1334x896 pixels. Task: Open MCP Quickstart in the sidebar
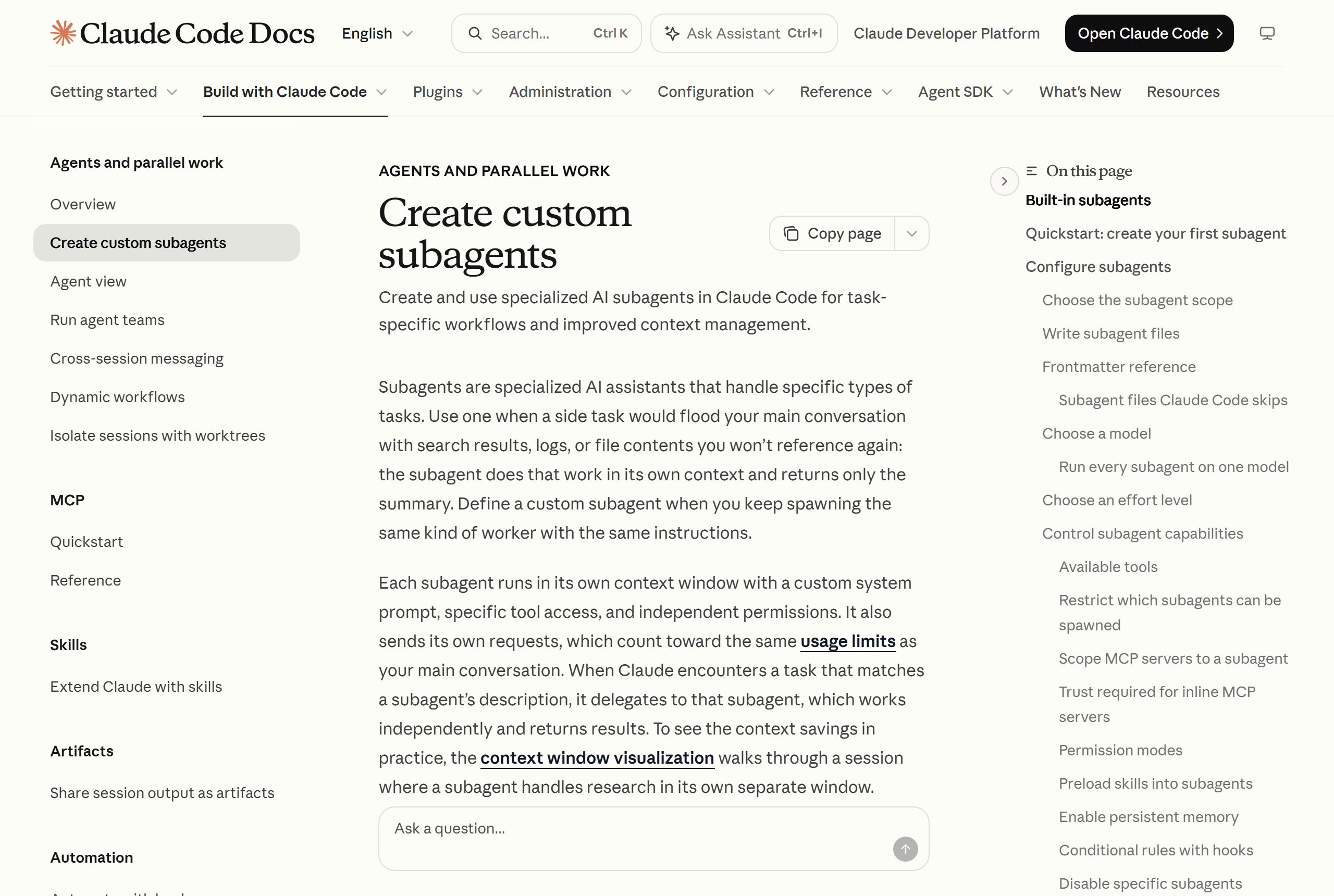tap(87, 542)
